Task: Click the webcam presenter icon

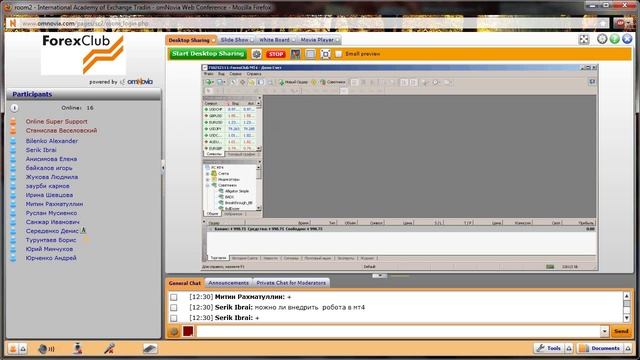Action: pyautogui.click(x=78, y=348)
